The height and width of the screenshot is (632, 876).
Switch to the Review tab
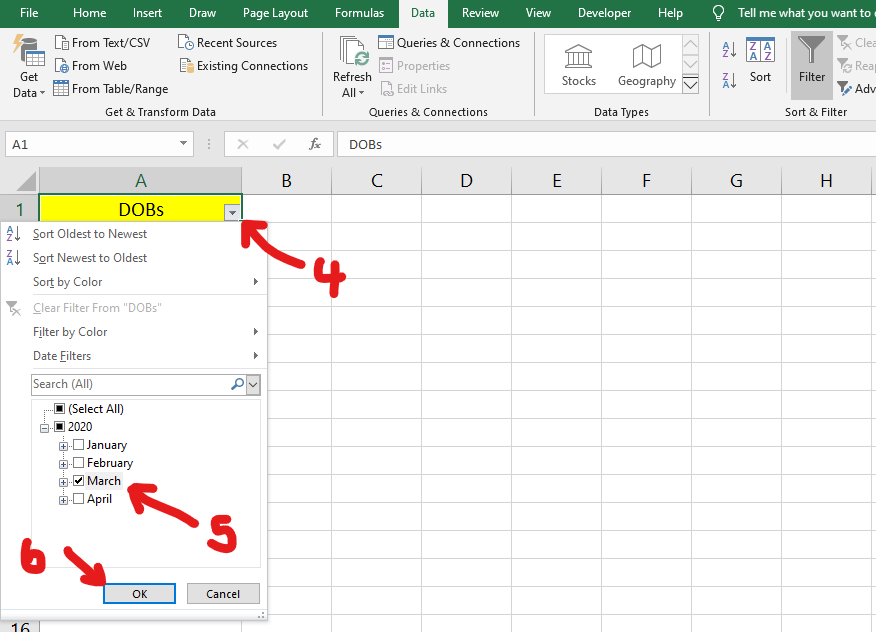(480, 13)
